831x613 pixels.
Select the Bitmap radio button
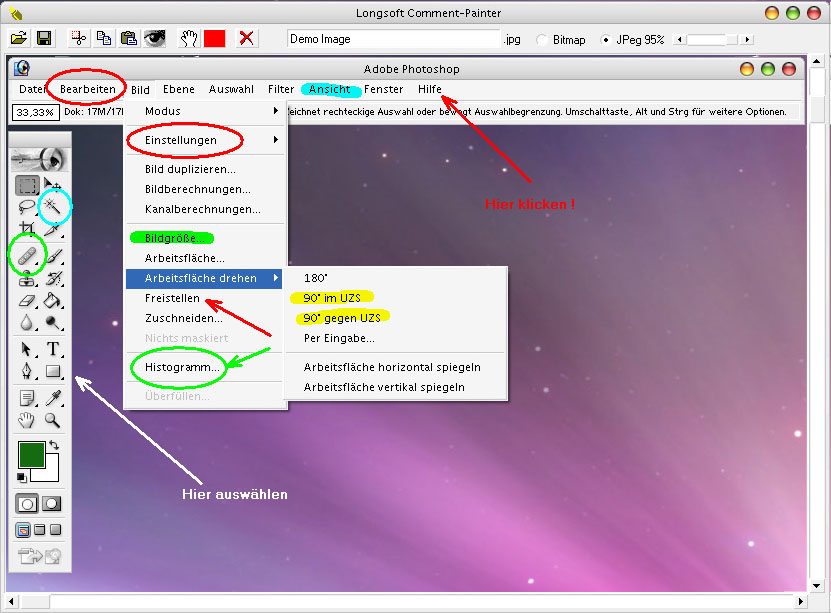pyautogui.click(x=542, y=40)
